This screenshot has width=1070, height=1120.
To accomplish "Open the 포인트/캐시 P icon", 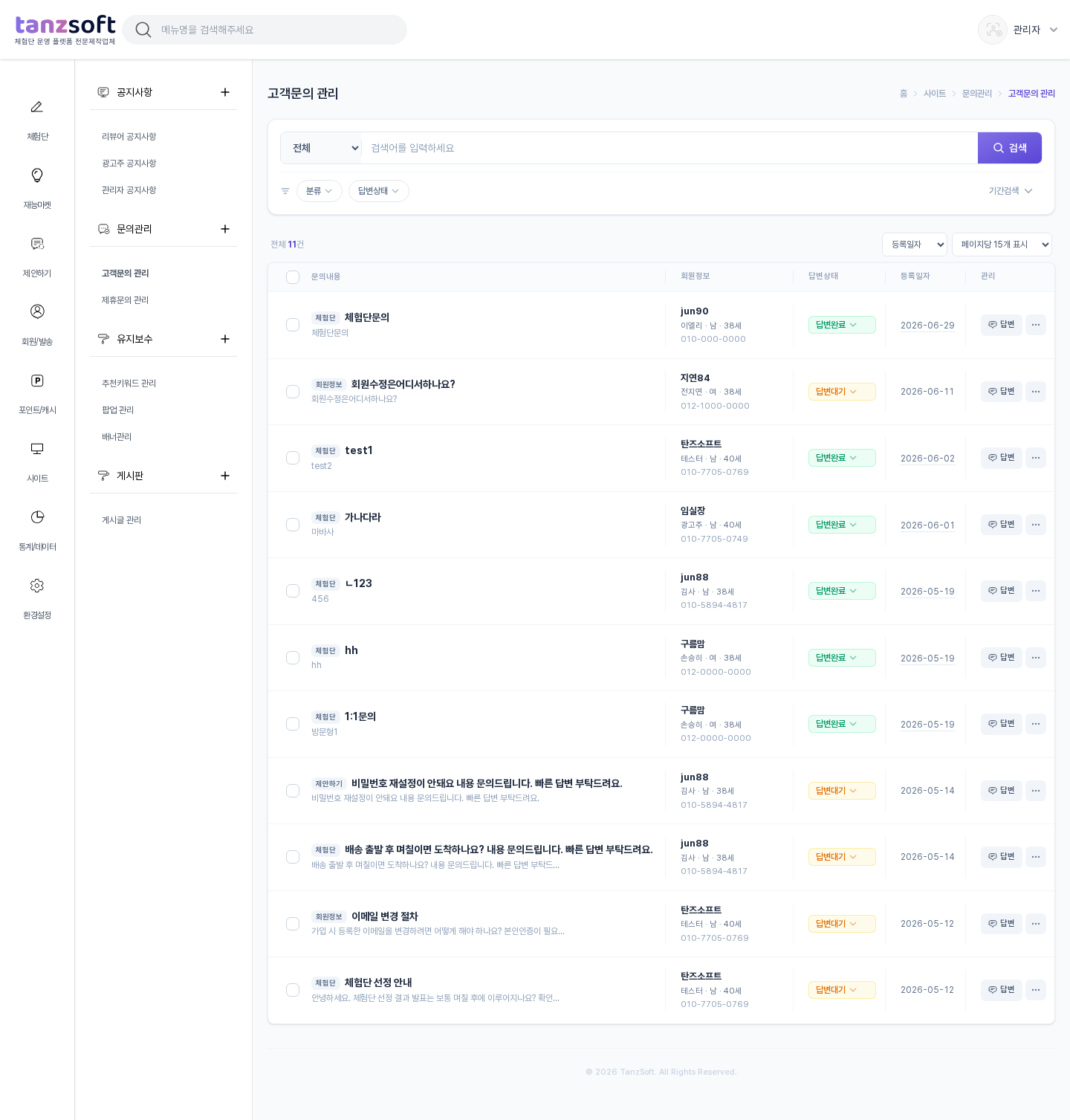I will click(37, 381).
